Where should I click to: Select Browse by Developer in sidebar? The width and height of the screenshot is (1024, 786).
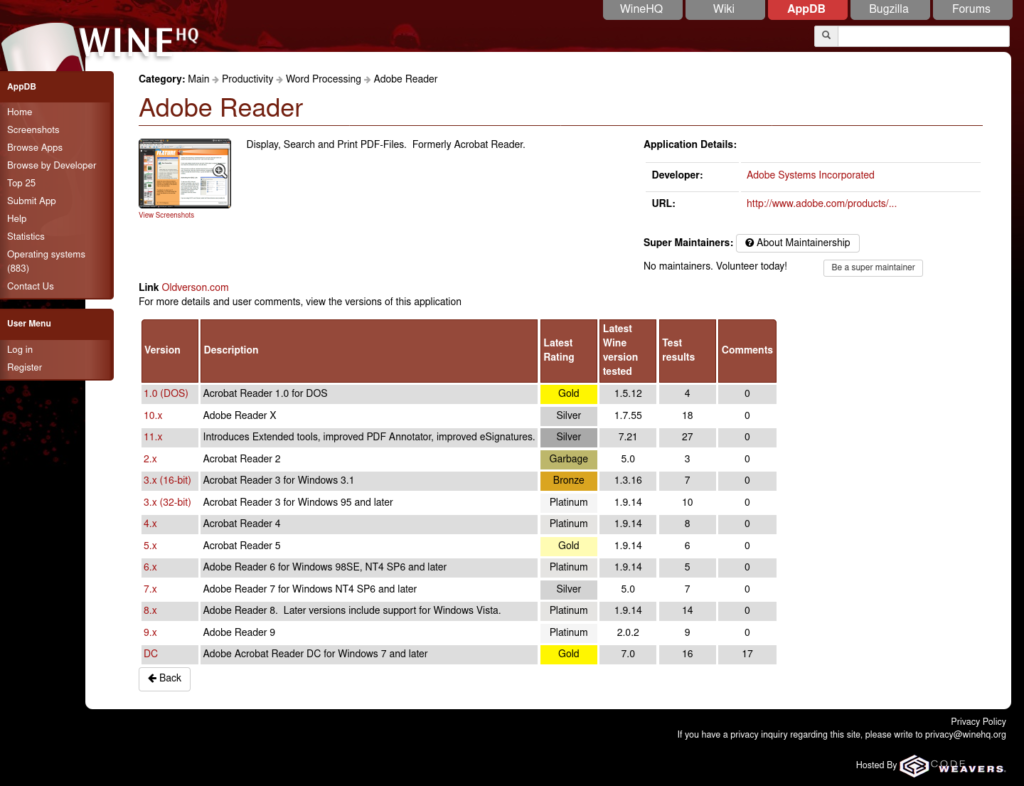(52, 165)
